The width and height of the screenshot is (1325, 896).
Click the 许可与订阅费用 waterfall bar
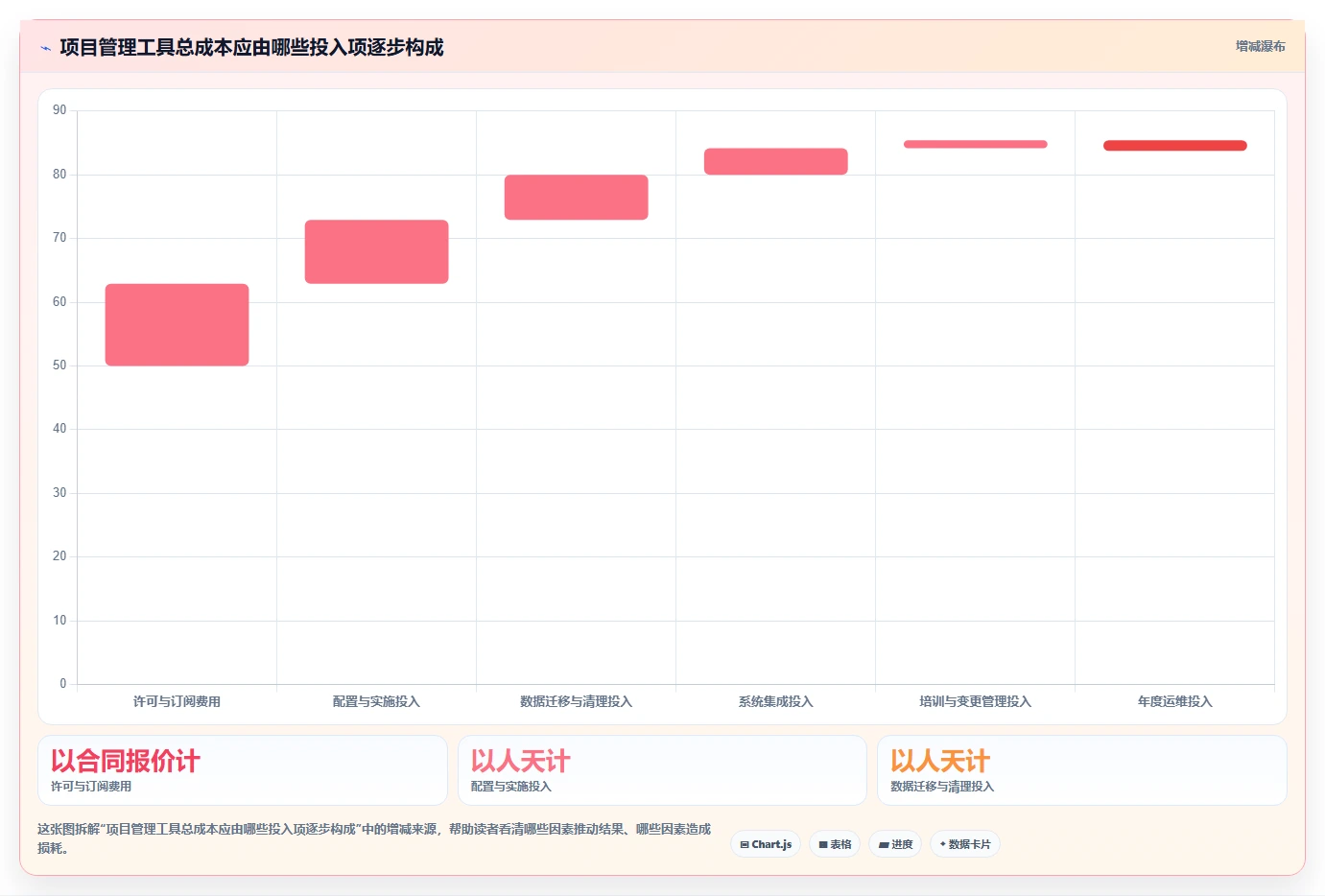point(177,324)
